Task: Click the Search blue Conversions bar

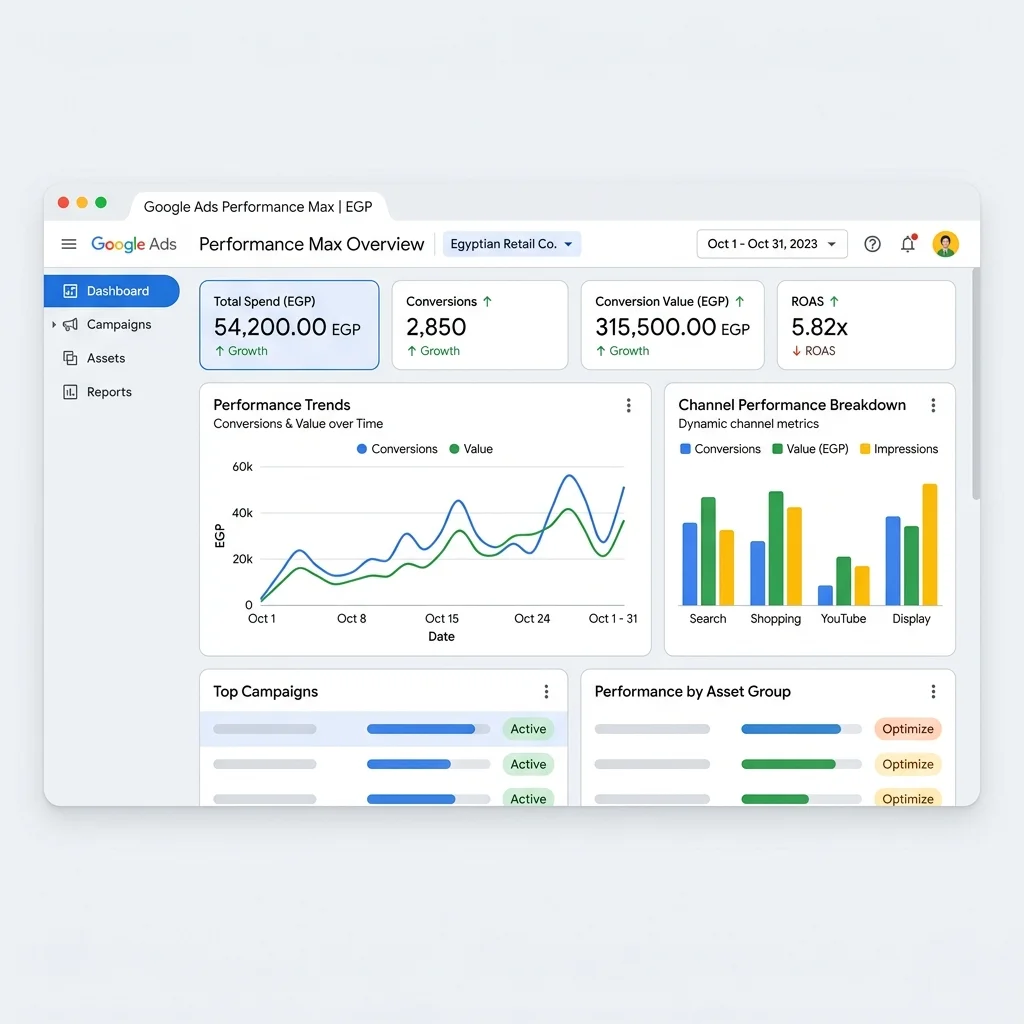Action: coord(690,564)
